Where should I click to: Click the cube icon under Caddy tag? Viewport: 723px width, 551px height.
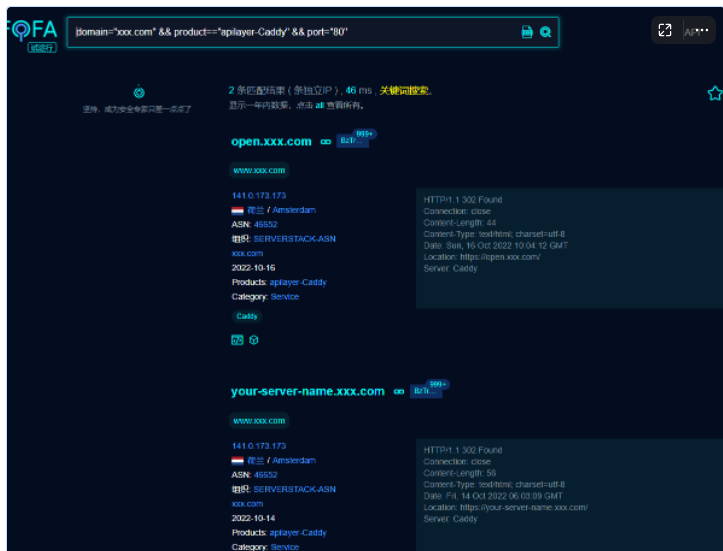(254, 340)
